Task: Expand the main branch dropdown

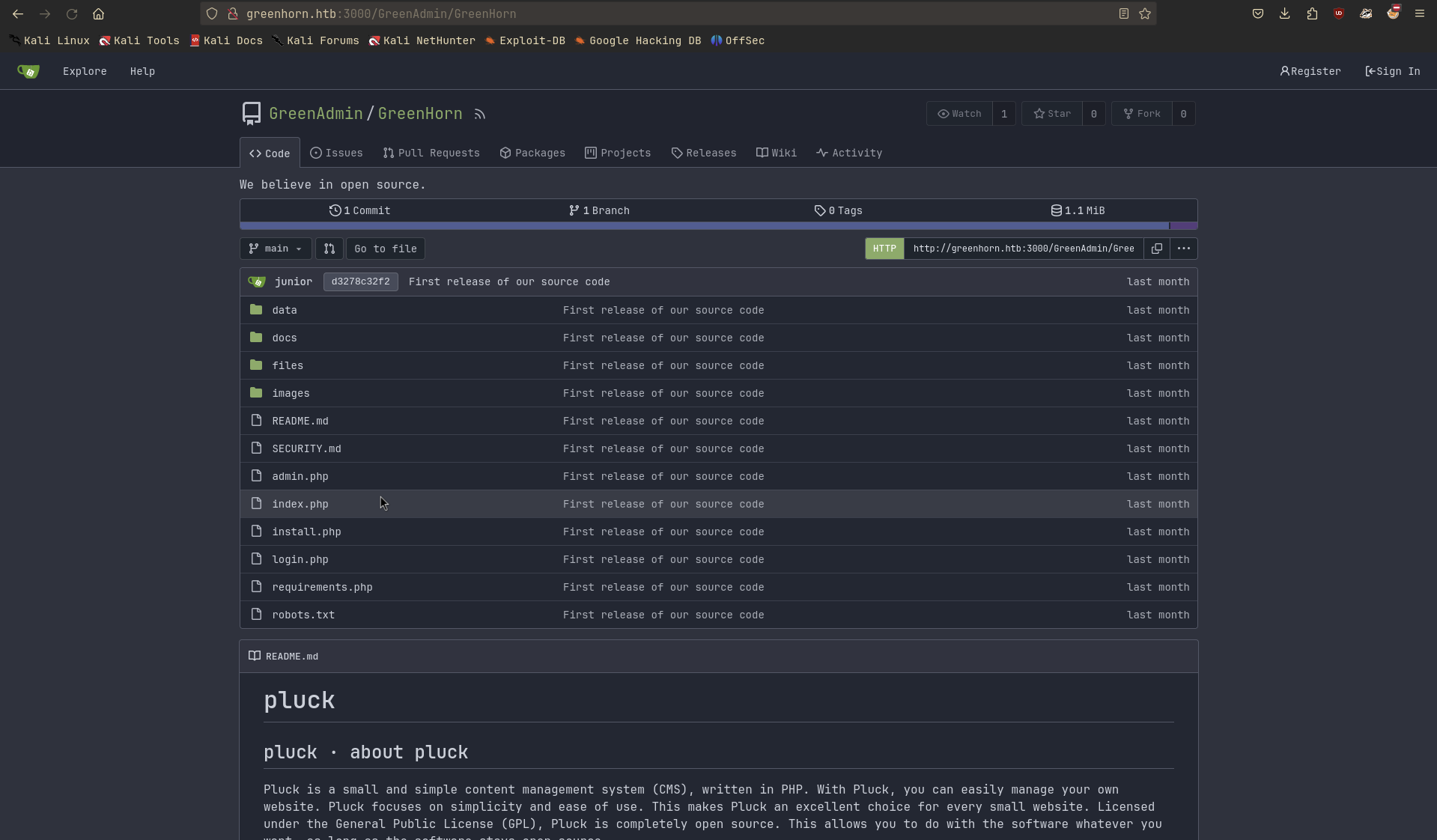Action: pos(276,249)
